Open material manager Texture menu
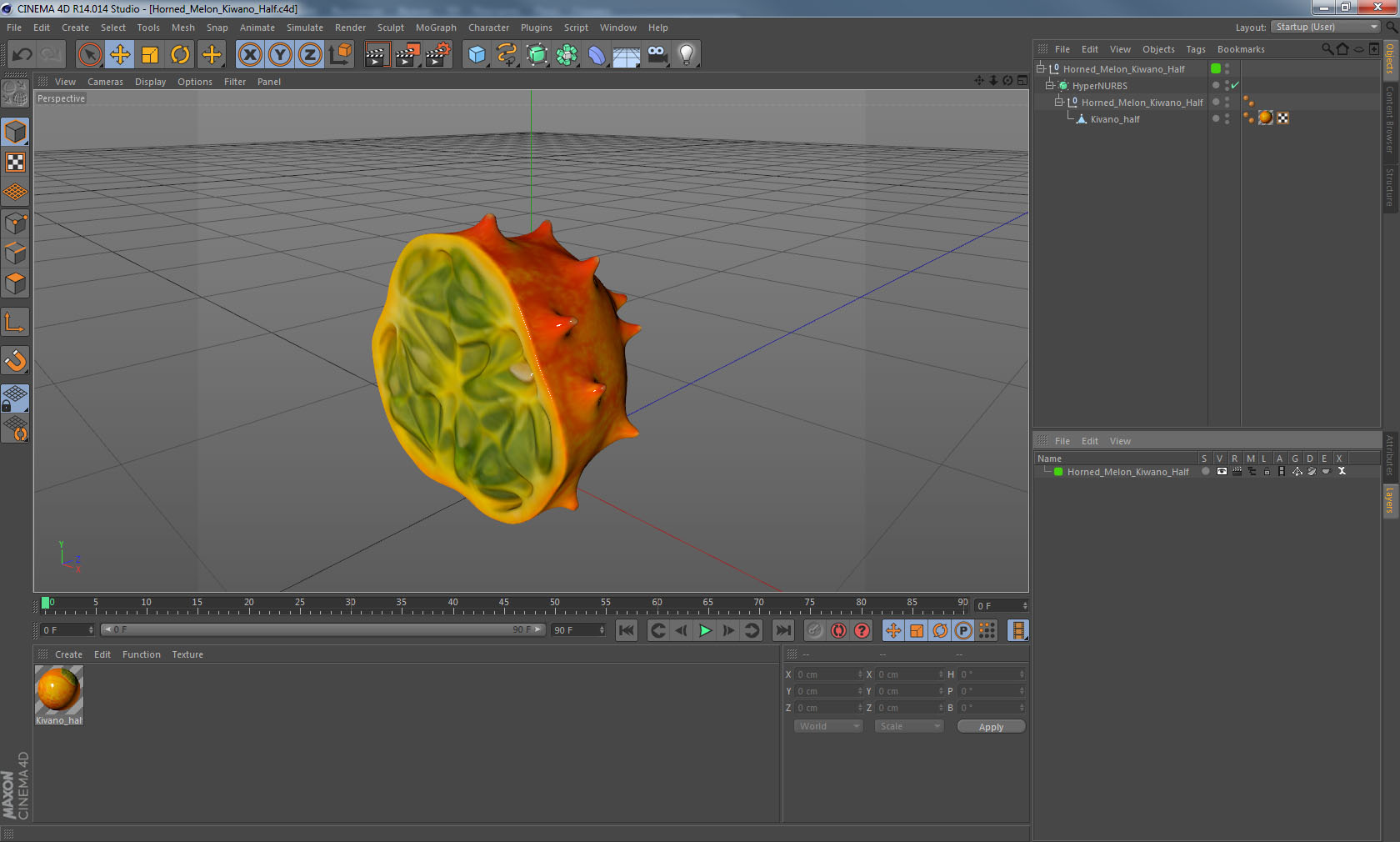The width and height of the screenshot is (1400, 842). (187, 654)
